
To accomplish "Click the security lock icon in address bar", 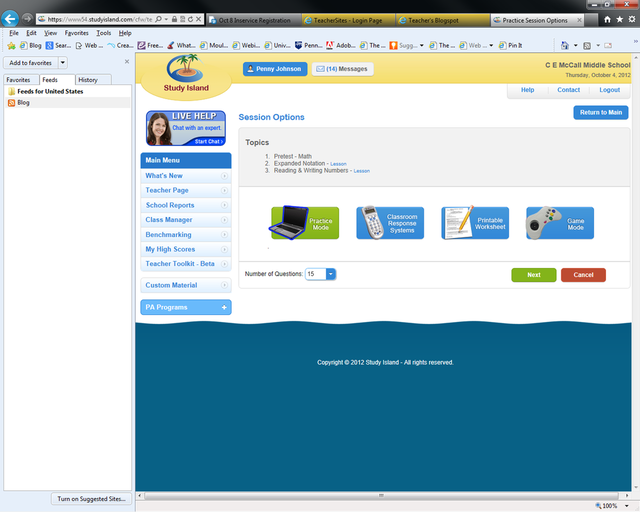I will tap(174, 19).
